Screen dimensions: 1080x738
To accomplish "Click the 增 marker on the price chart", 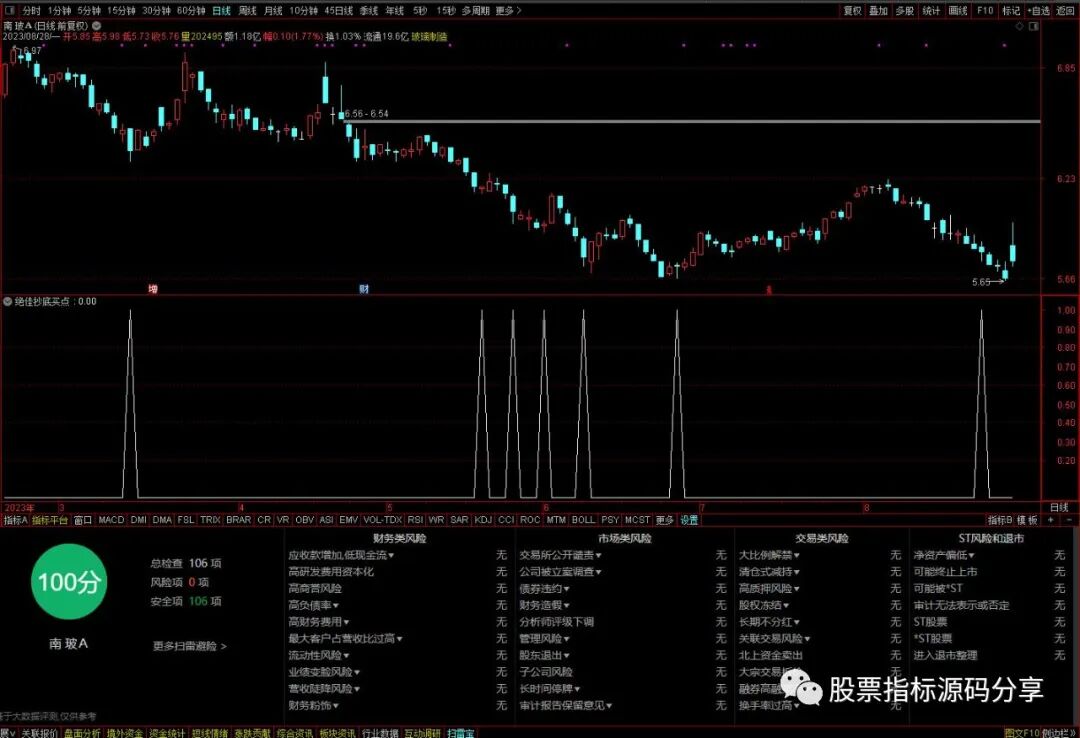I will 153,289.
